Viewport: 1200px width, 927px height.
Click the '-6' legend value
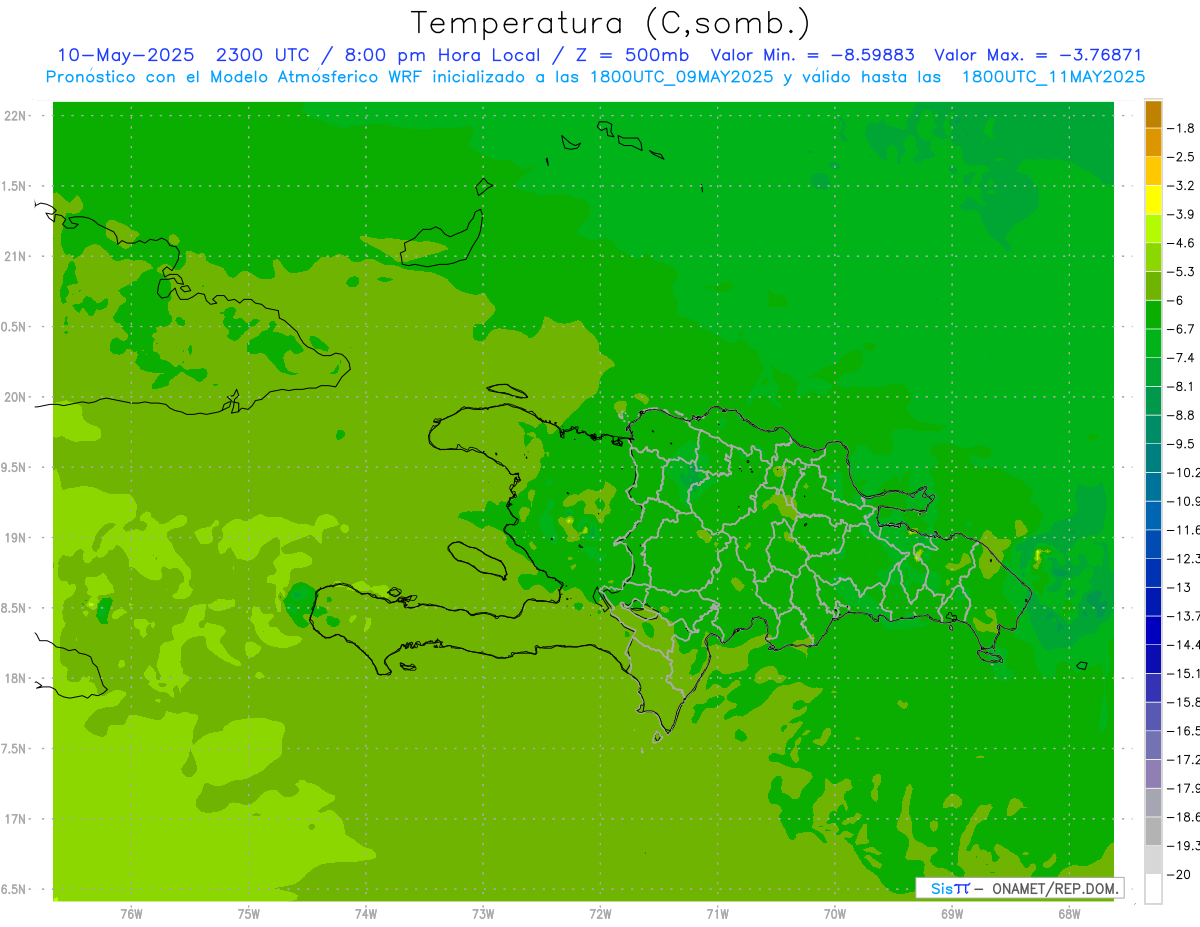(x=1177, y=300)
